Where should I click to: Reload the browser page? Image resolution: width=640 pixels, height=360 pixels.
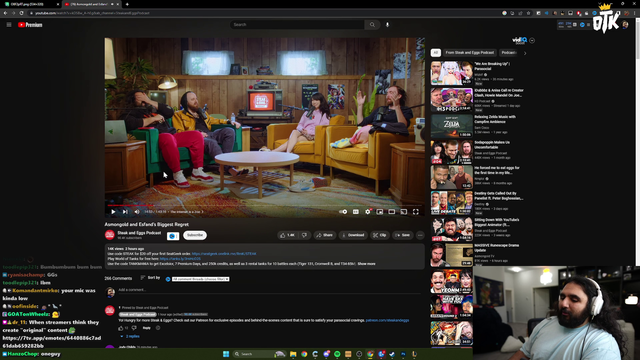pos(21,13)
